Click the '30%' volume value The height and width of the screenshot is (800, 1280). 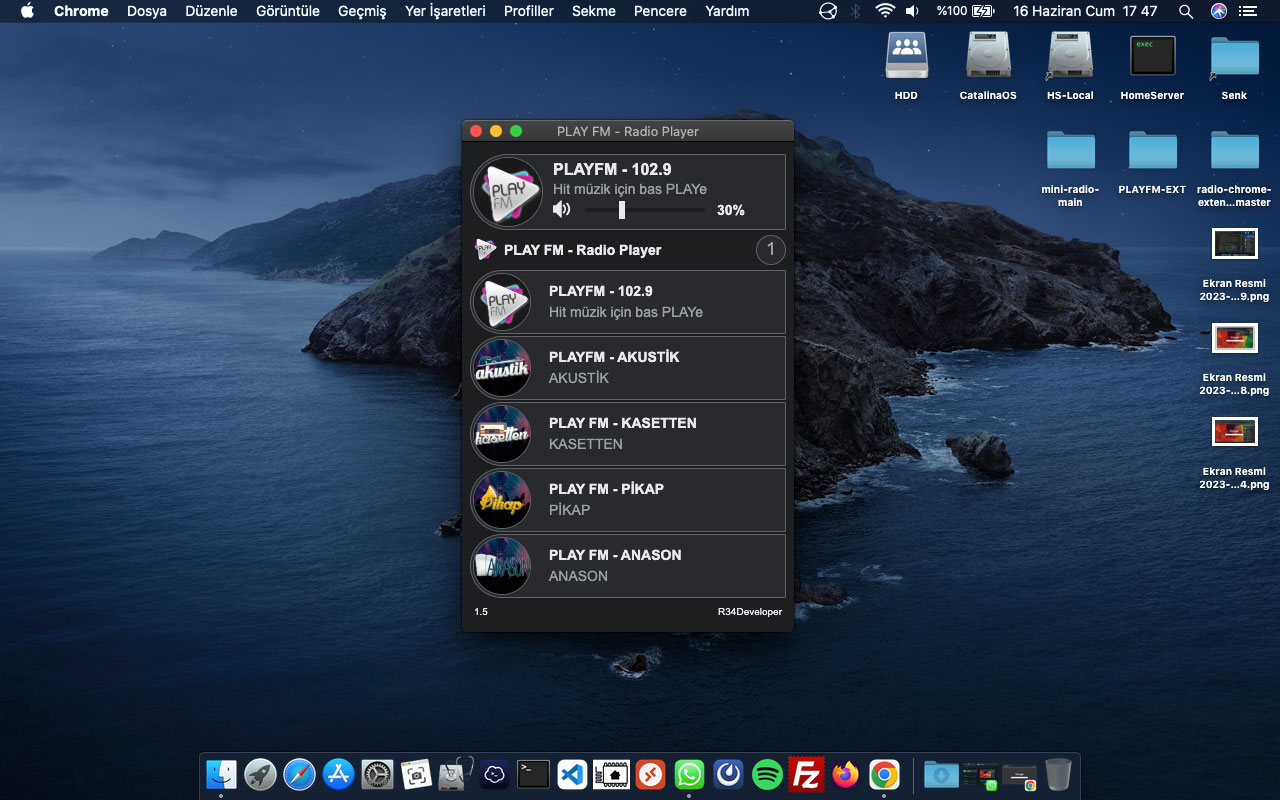click(731, 210)
